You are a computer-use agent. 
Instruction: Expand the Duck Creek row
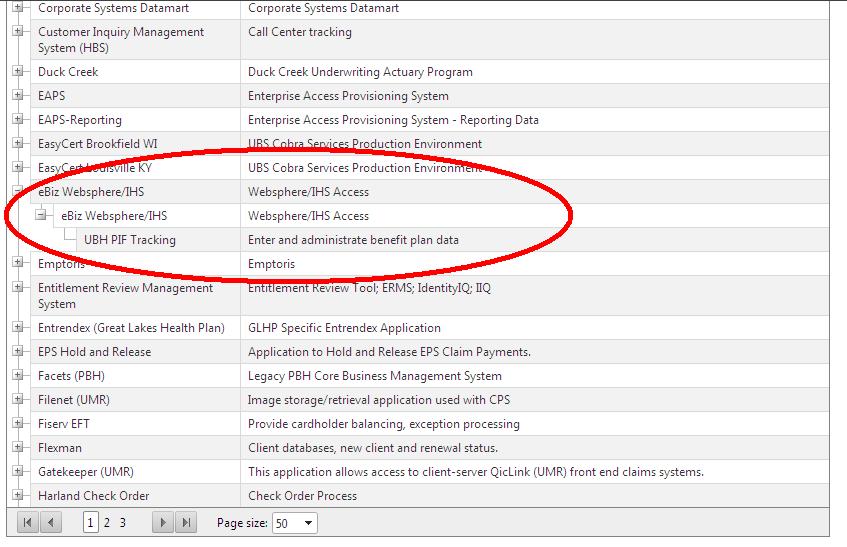pyautogui.click(x=18, y=71)
